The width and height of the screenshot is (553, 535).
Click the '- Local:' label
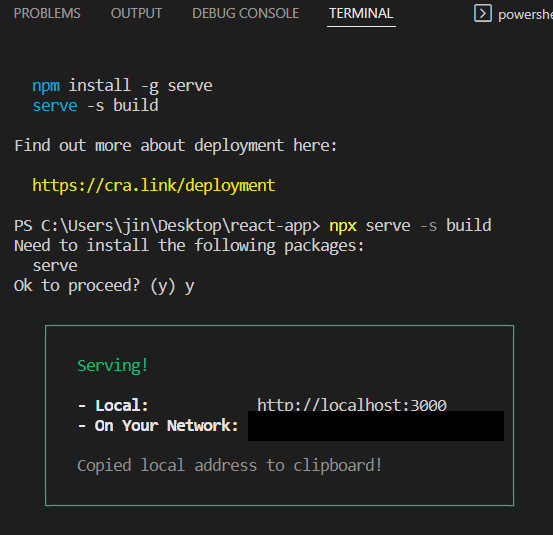[113, 406]
